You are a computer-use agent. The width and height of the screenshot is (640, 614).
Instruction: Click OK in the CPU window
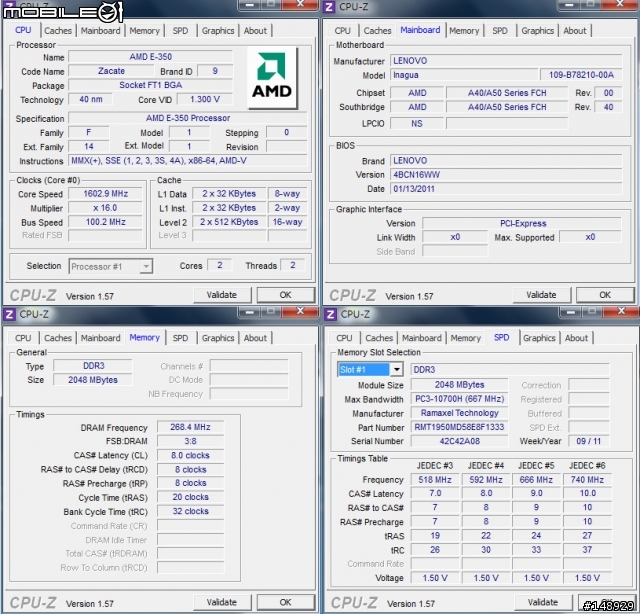tap(285, 295)
